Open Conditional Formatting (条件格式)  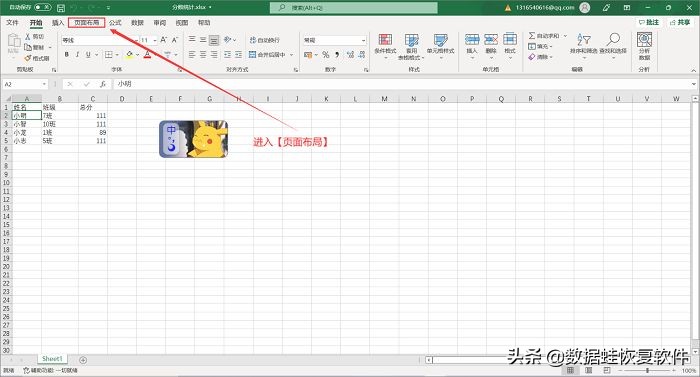[385, 46]
